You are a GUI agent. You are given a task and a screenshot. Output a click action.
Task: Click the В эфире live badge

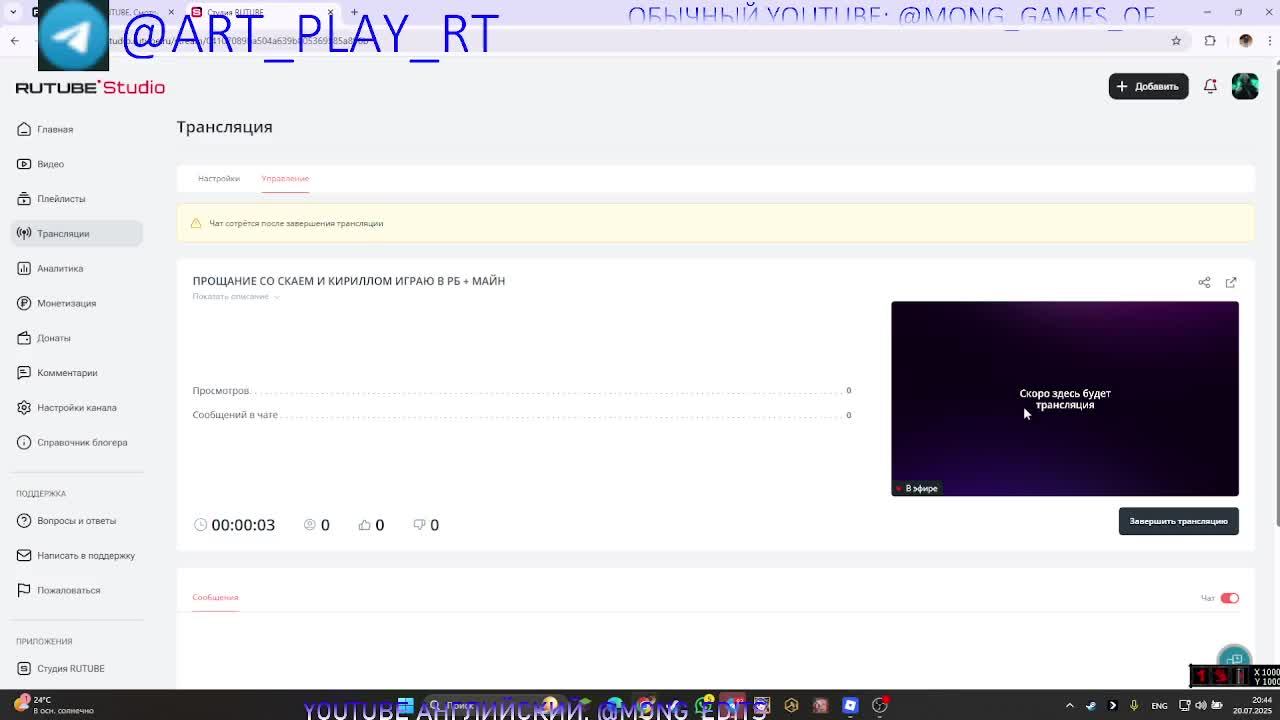(x=917, y=488)
